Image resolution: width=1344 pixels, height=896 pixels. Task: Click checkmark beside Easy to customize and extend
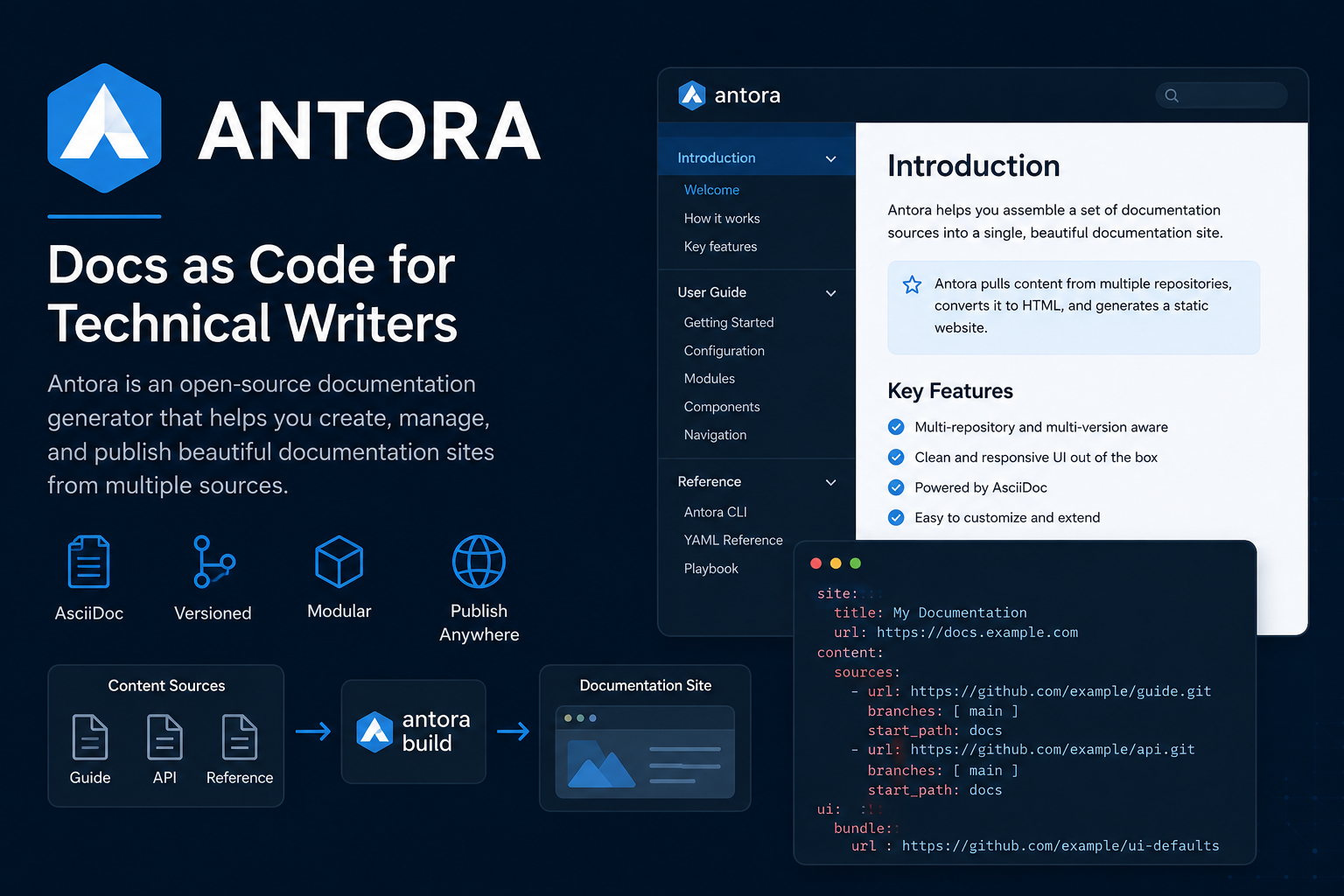click(896, 517)
